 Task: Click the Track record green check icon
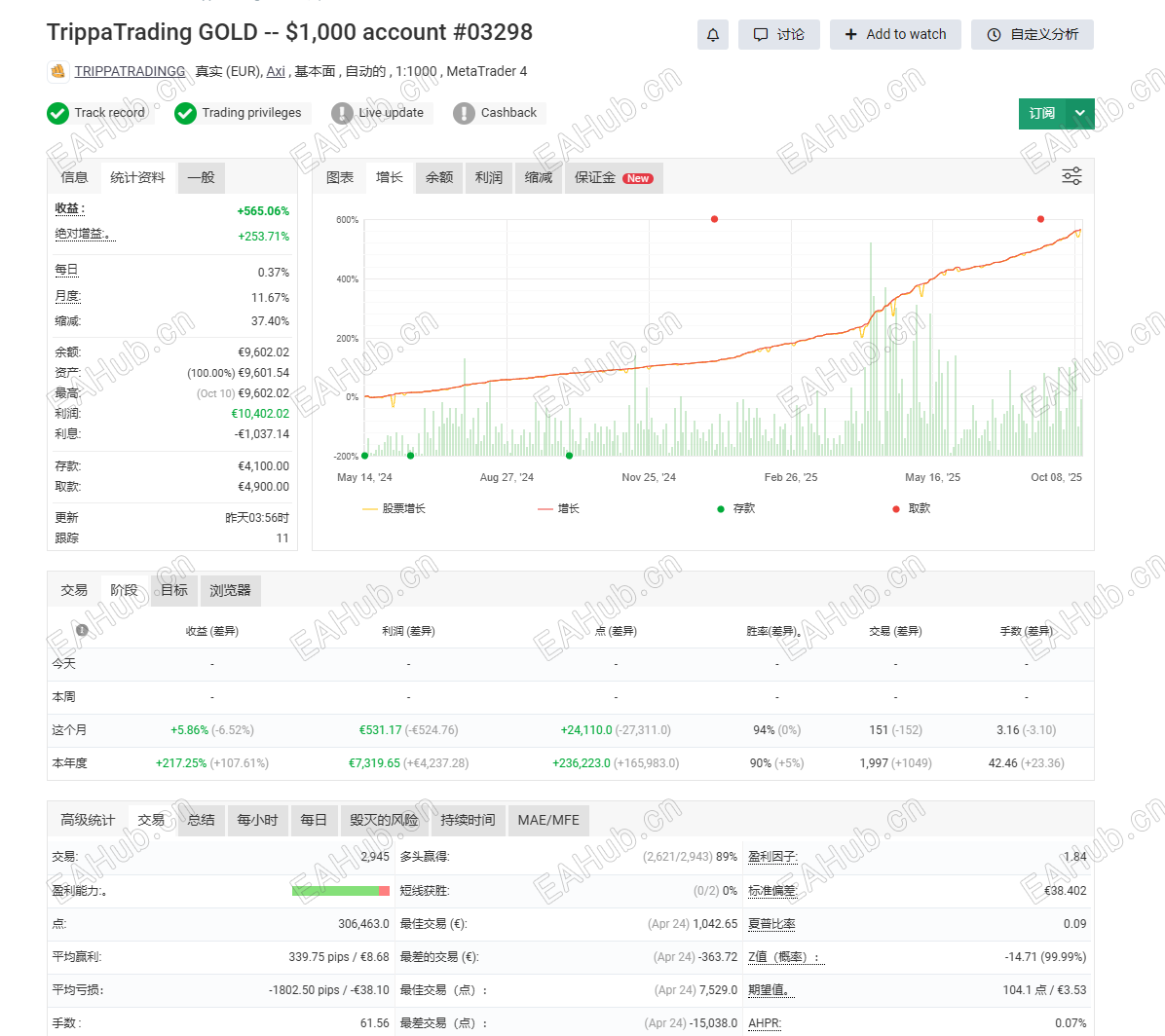point(57,114)
